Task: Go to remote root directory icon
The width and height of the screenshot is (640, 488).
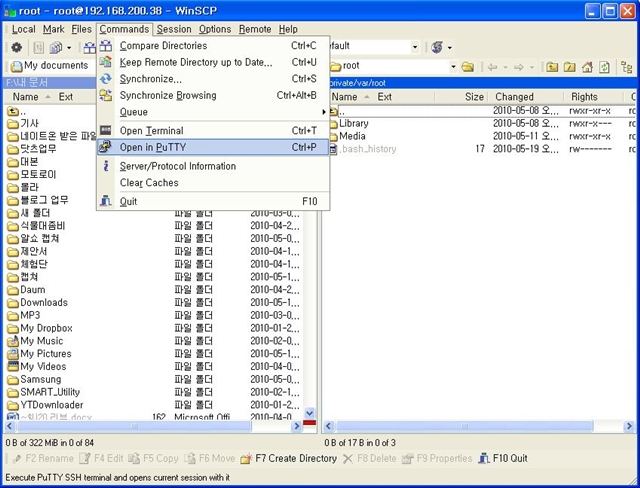Action: 569,67
